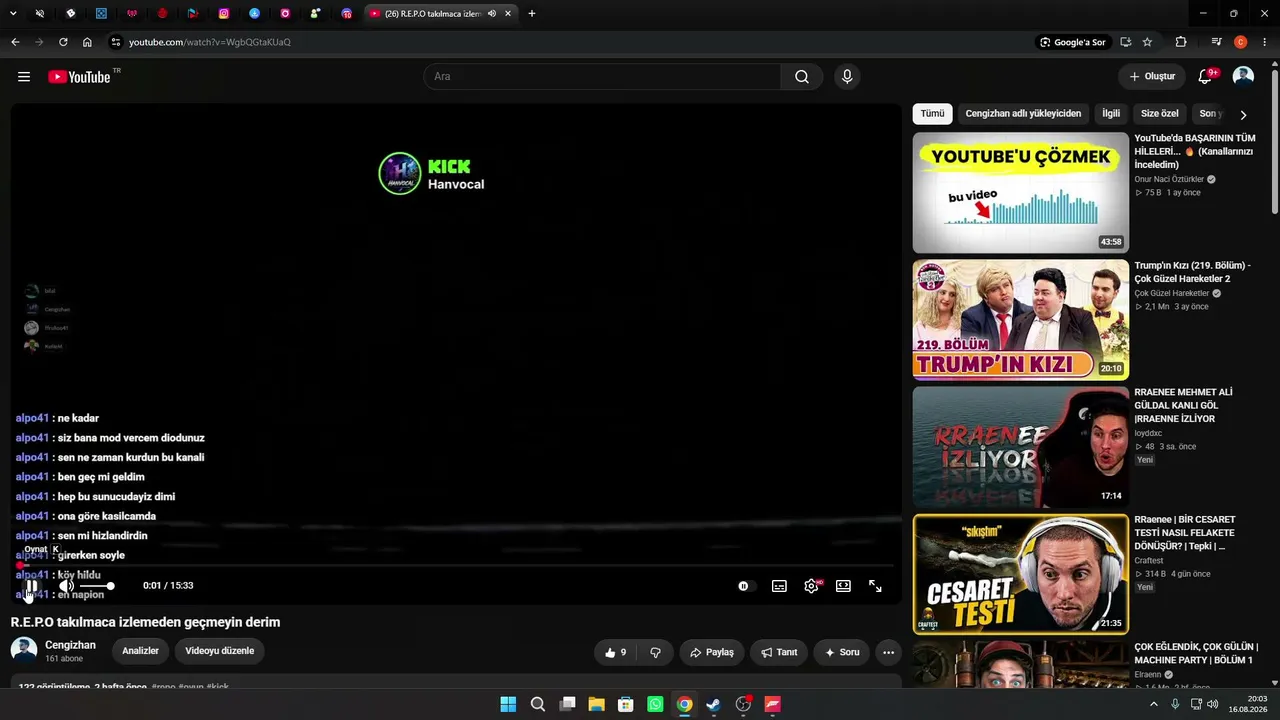The width and height of the screenshot is (1280, 720).
Task: Adjust the player volume slider
Action: [x=97, y=586]
